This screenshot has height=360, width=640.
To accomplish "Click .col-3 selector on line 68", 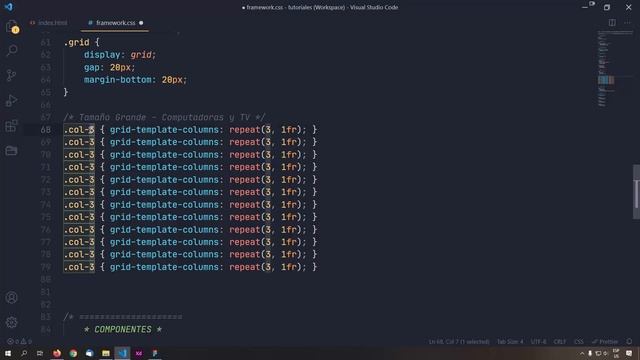I will [x=79, y=130].
